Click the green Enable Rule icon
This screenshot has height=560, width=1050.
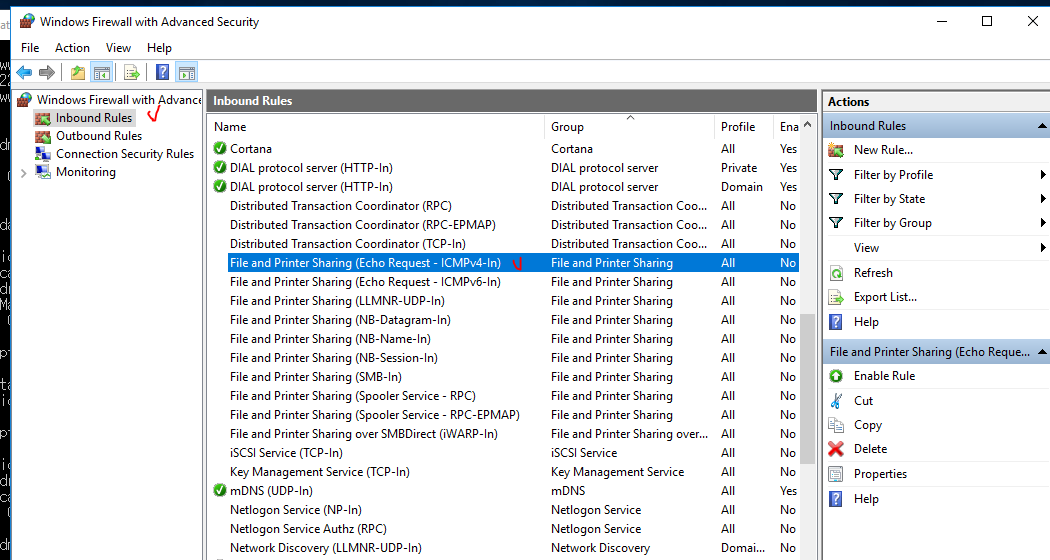tap(836, 376)
